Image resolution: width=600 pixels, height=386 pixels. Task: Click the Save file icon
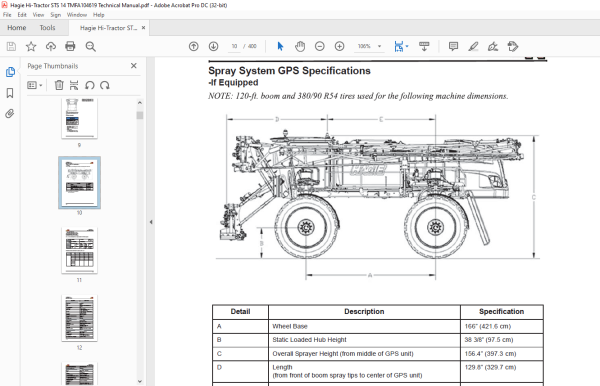coord(11,46)
